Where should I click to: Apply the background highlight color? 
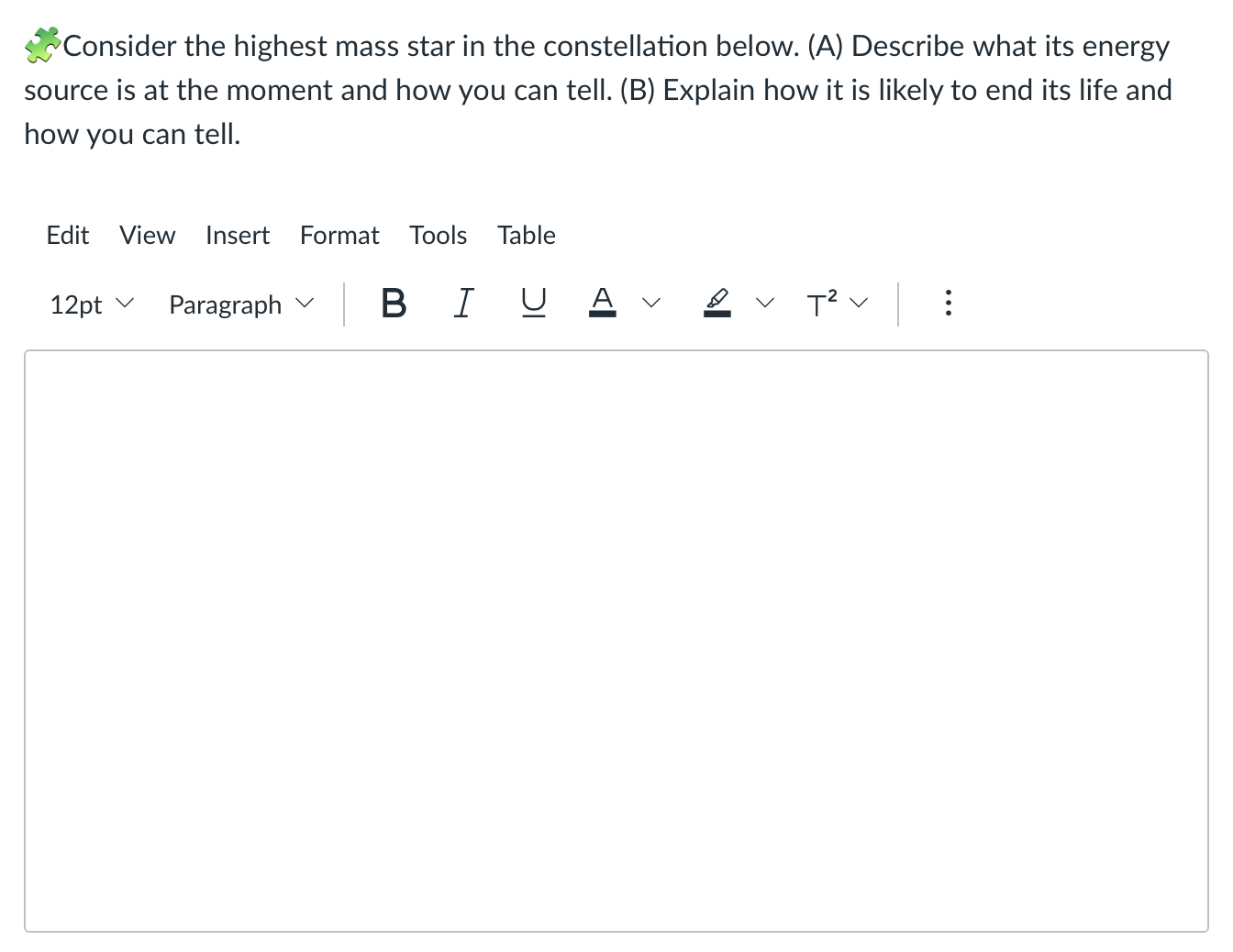pos(717,303)
